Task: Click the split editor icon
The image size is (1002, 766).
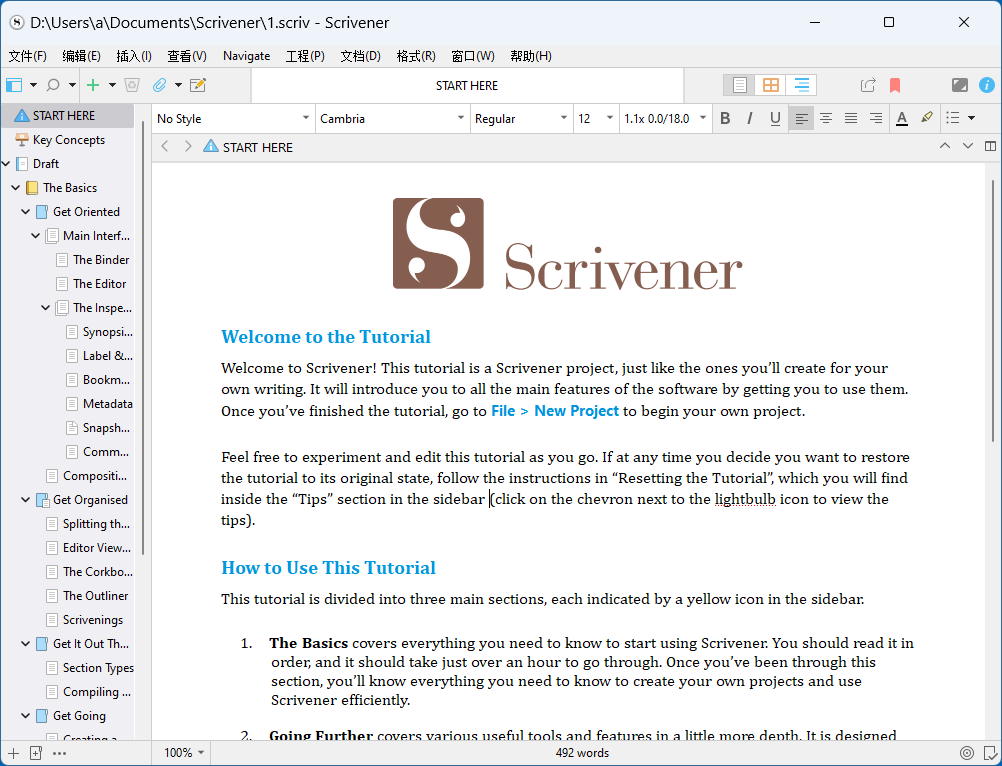Action: [990, 146]
